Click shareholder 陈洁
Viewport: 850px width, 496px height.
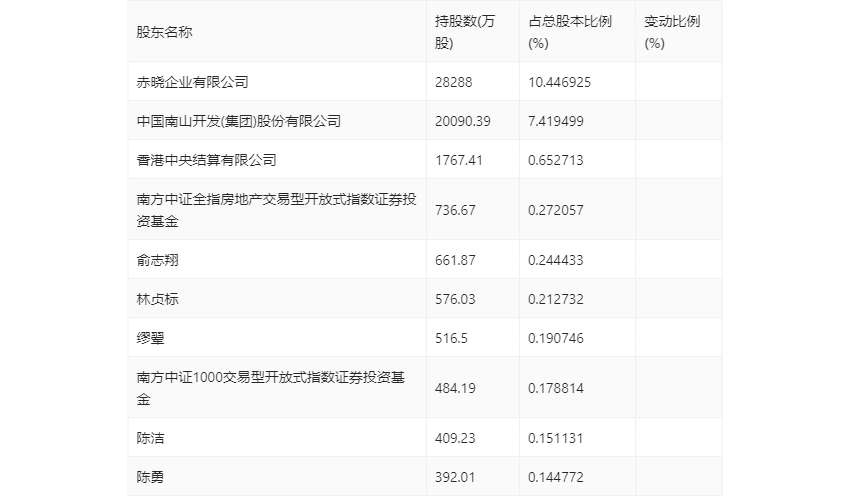(x=150, y=437)
